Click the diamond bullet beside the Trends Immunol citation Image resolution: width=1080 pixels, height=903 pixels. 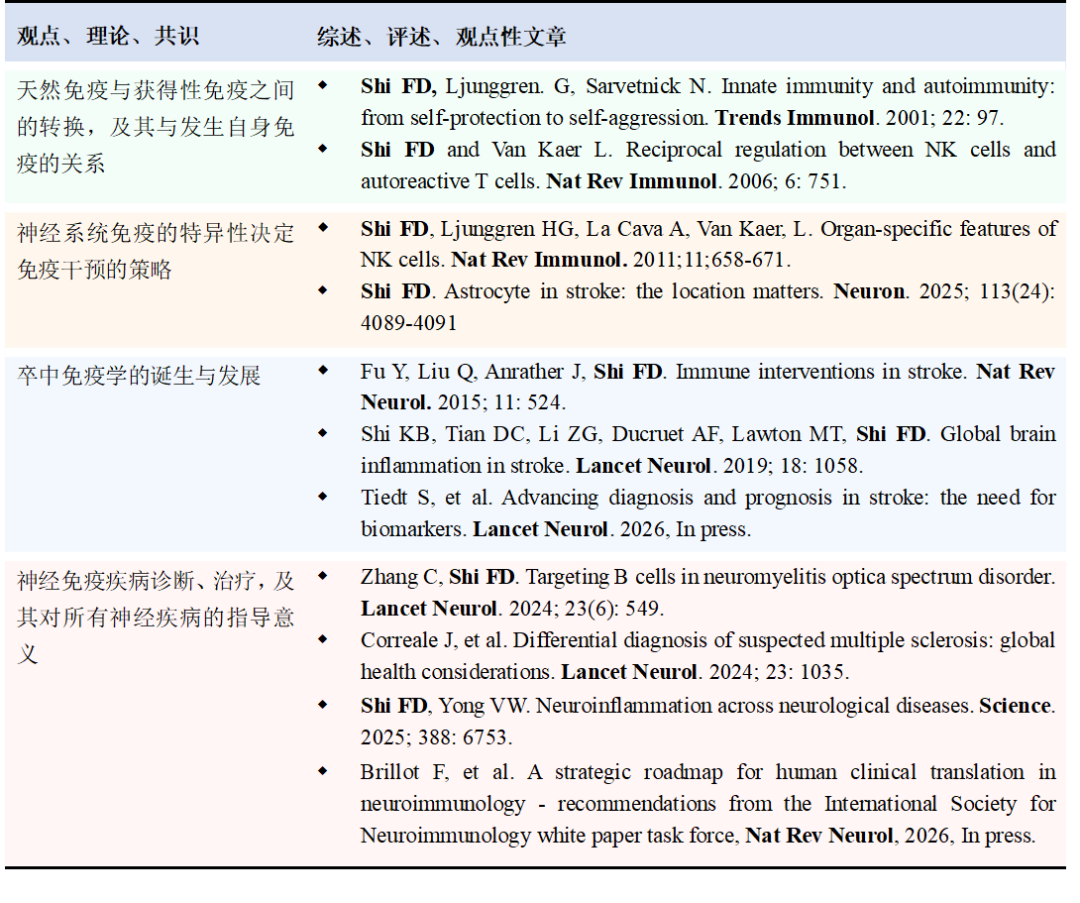pos(325,87)
